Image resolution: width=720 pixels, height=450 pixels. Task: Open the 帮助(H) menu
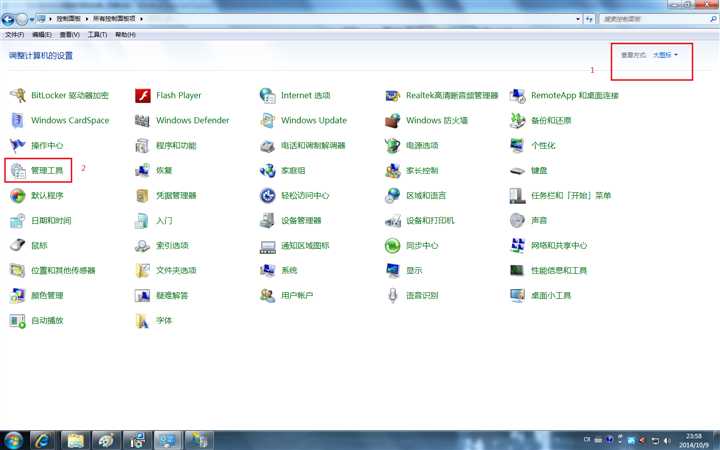(x=125, y=35)
